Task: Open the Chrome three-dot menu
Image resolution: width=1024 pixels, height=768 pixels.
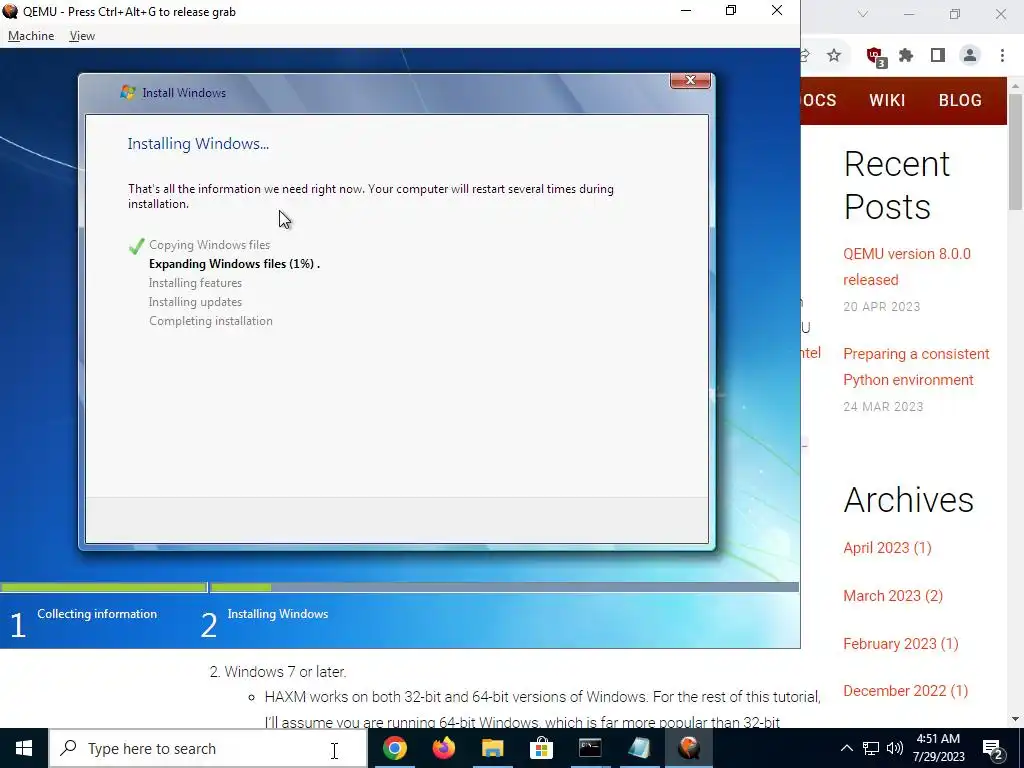Action: pyautogui.click(x=1002, y=56)
